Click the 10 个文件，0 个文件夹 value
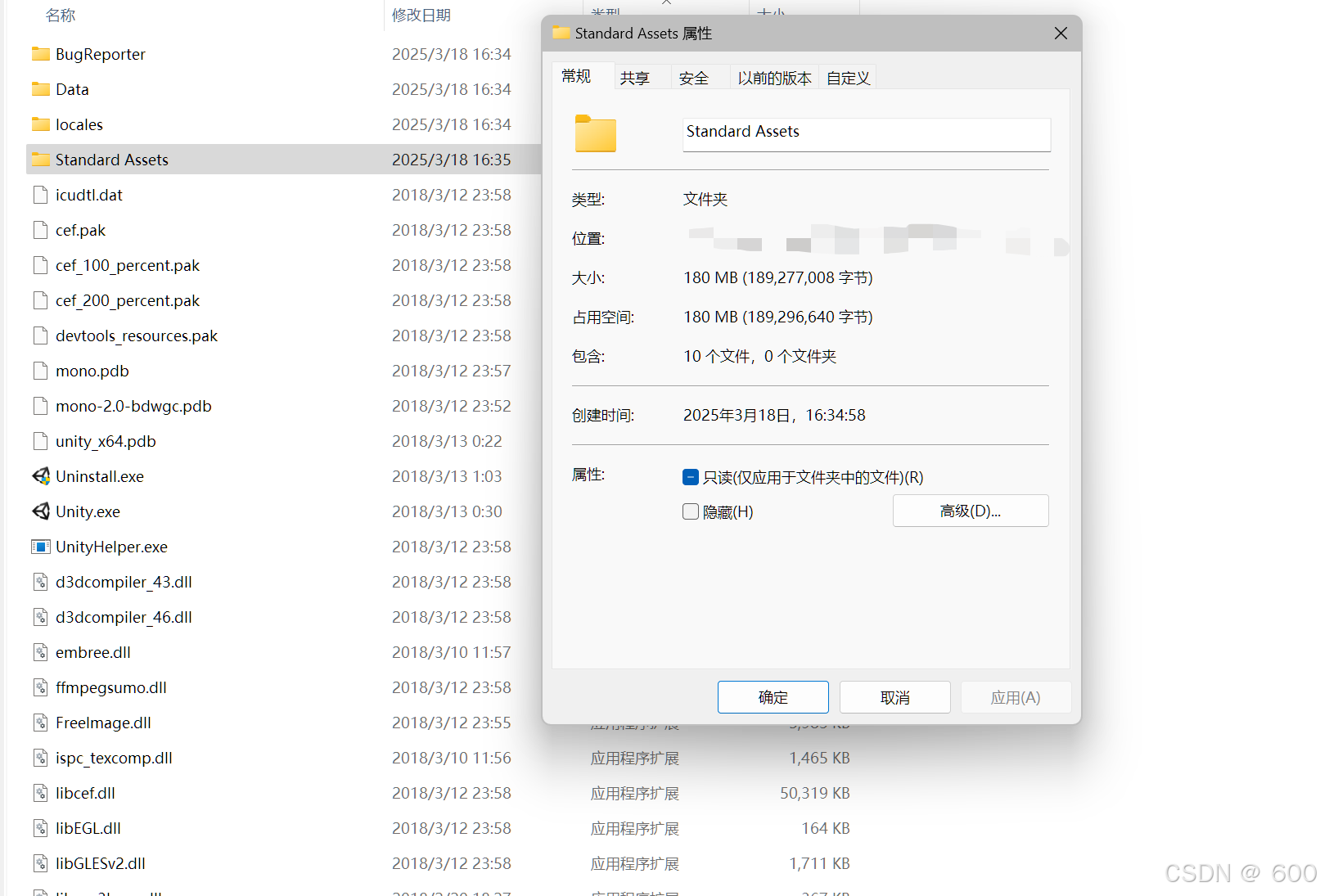 [x=759, y=356]
